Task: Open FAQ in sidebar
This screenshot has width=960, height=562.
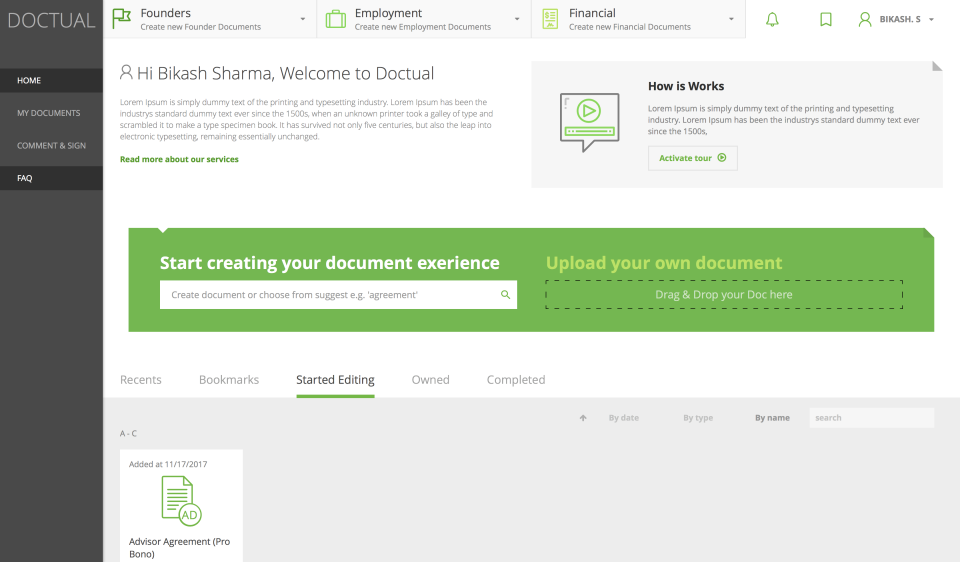Action: [51, 178]
